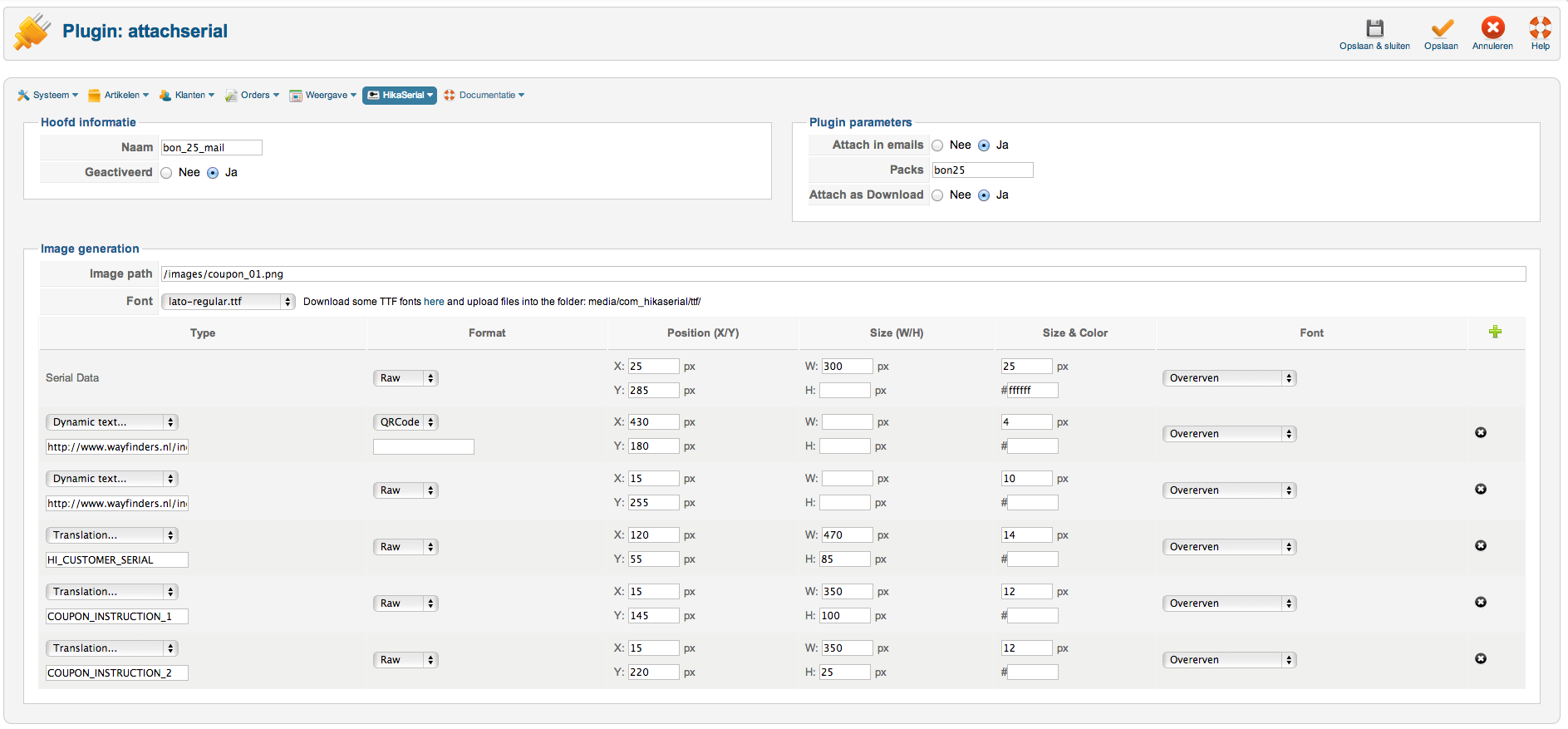Open the Documentatie menu

[484, 96]
